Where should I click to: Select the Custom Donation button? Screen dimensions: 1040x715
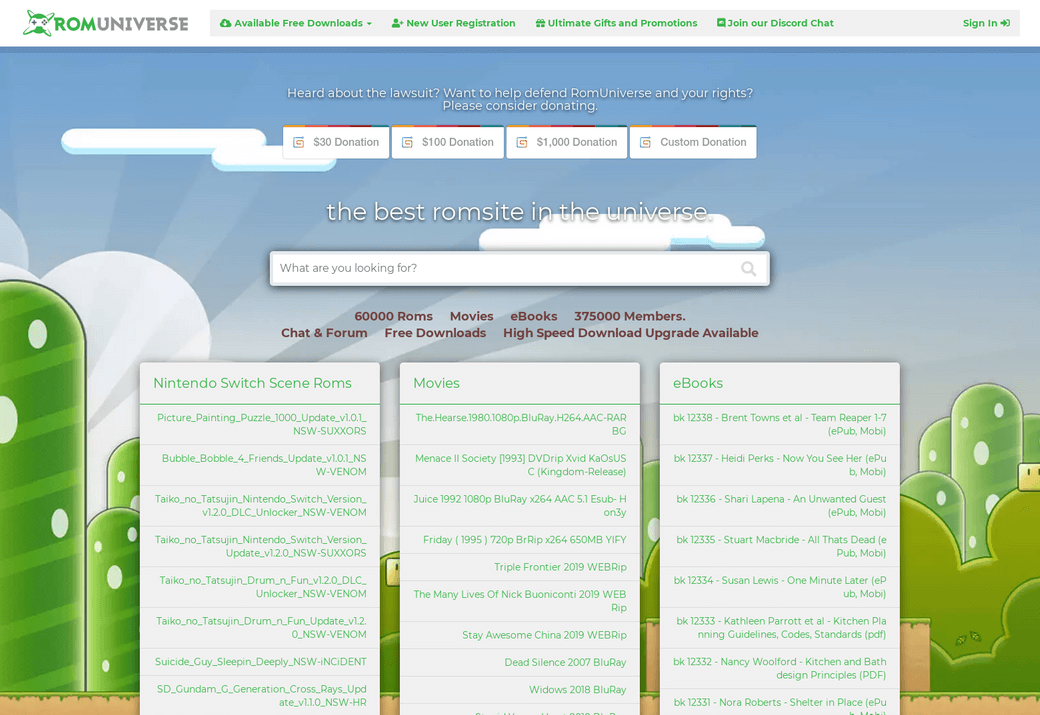click(693, 142)
